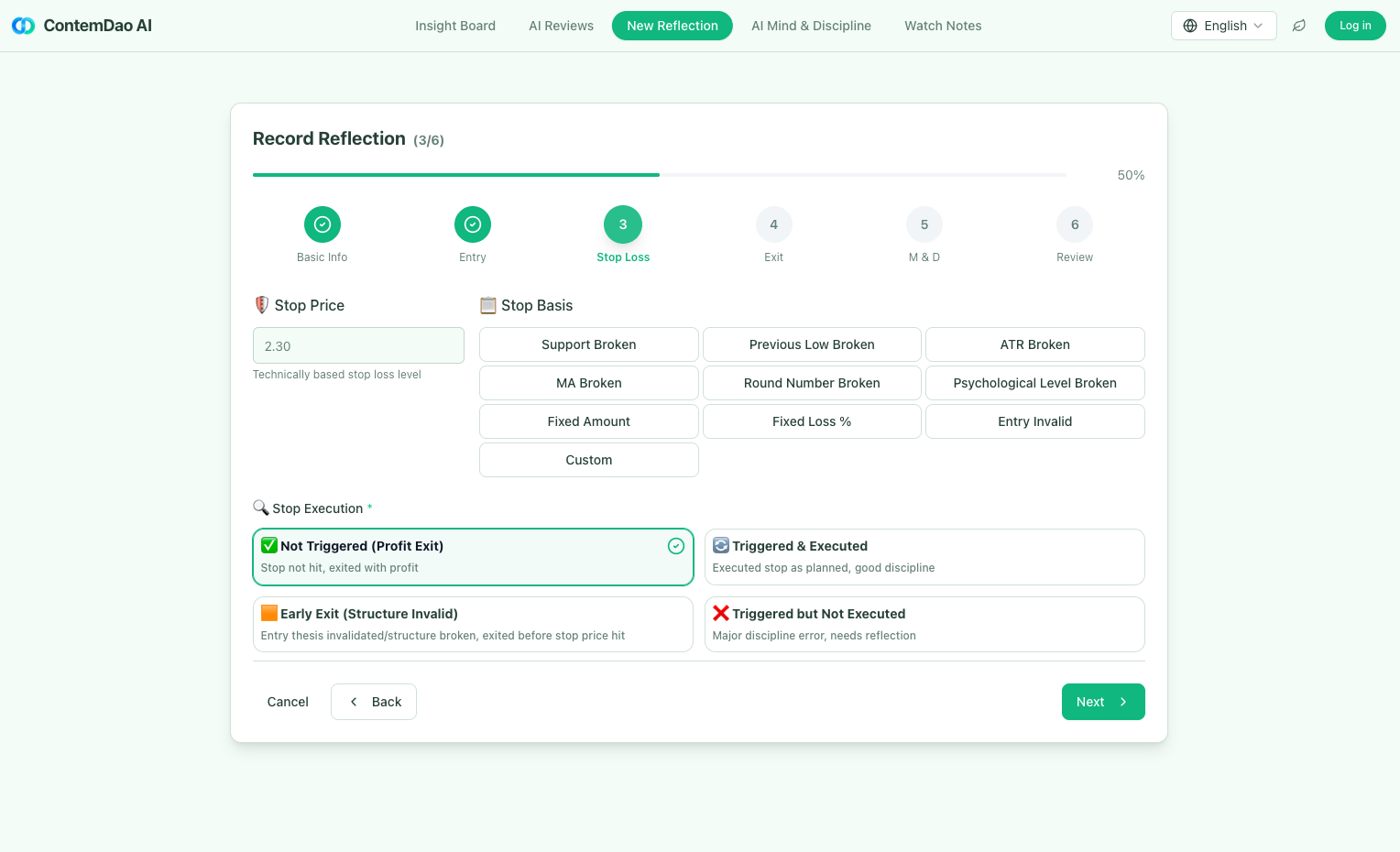Select Triggered & Executed stop execution option
Image resolution: width=1400 pixels, height=852 pixels.
pos(924,556)
